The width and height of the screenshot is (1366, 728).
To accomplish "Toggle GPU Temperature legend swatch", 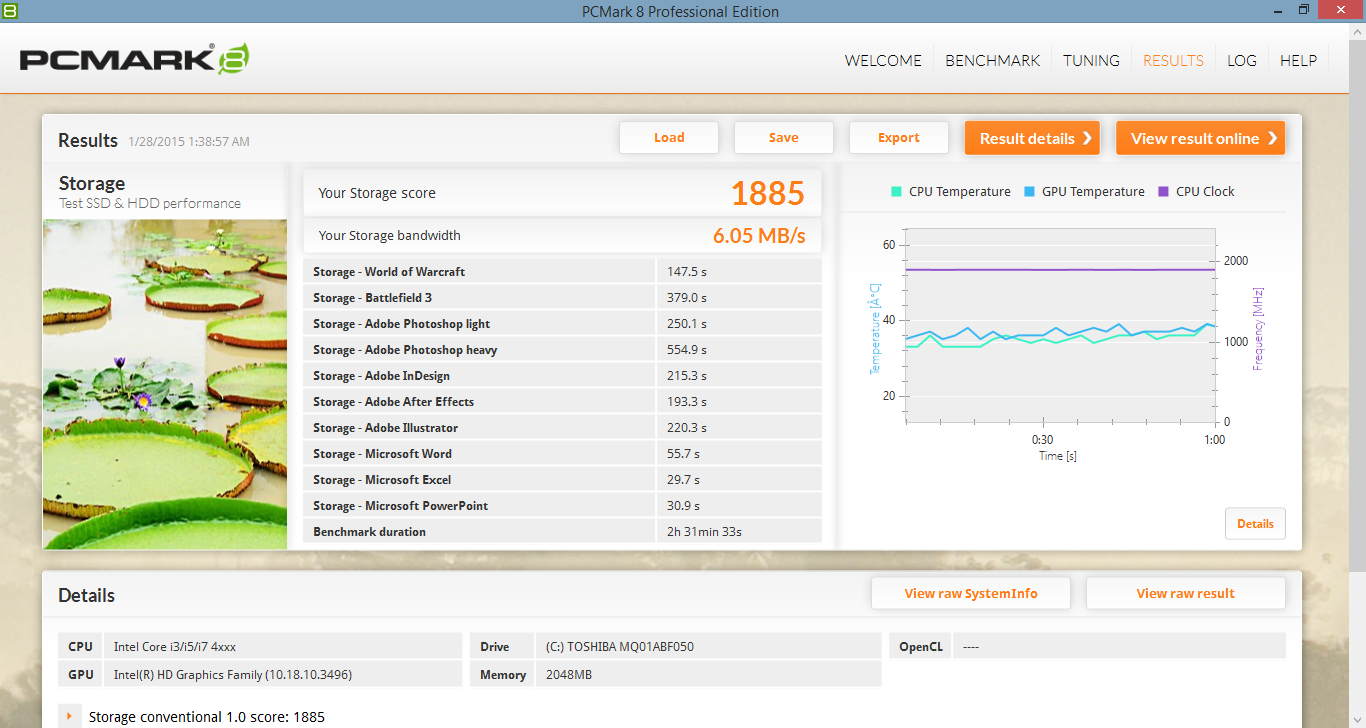I will [1030, 191].
